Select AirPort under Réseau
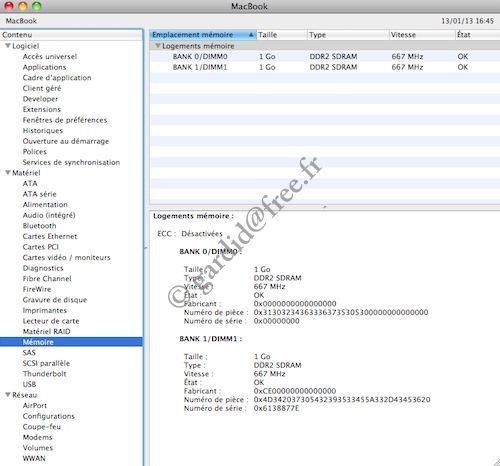This screenshot has height=466, width=500. 35,405
